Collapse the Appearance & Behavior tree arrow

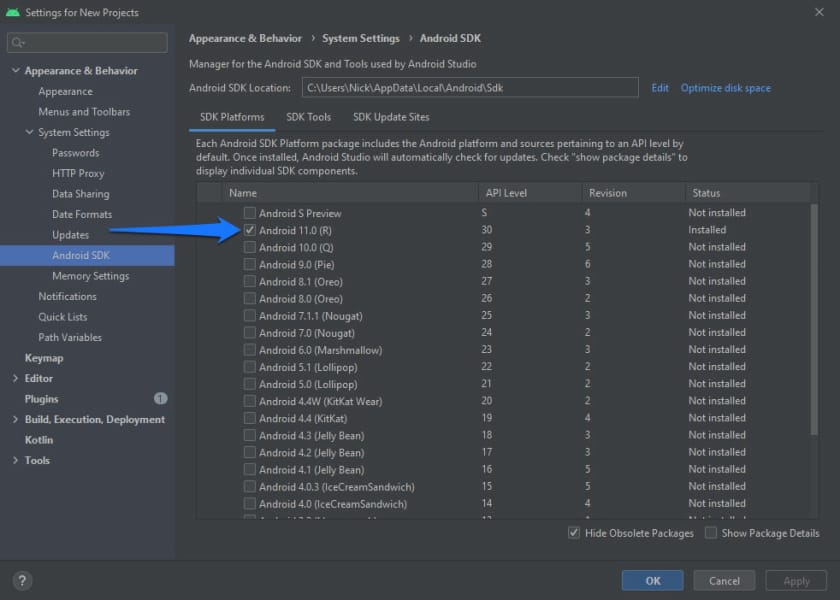click(16, 70)
